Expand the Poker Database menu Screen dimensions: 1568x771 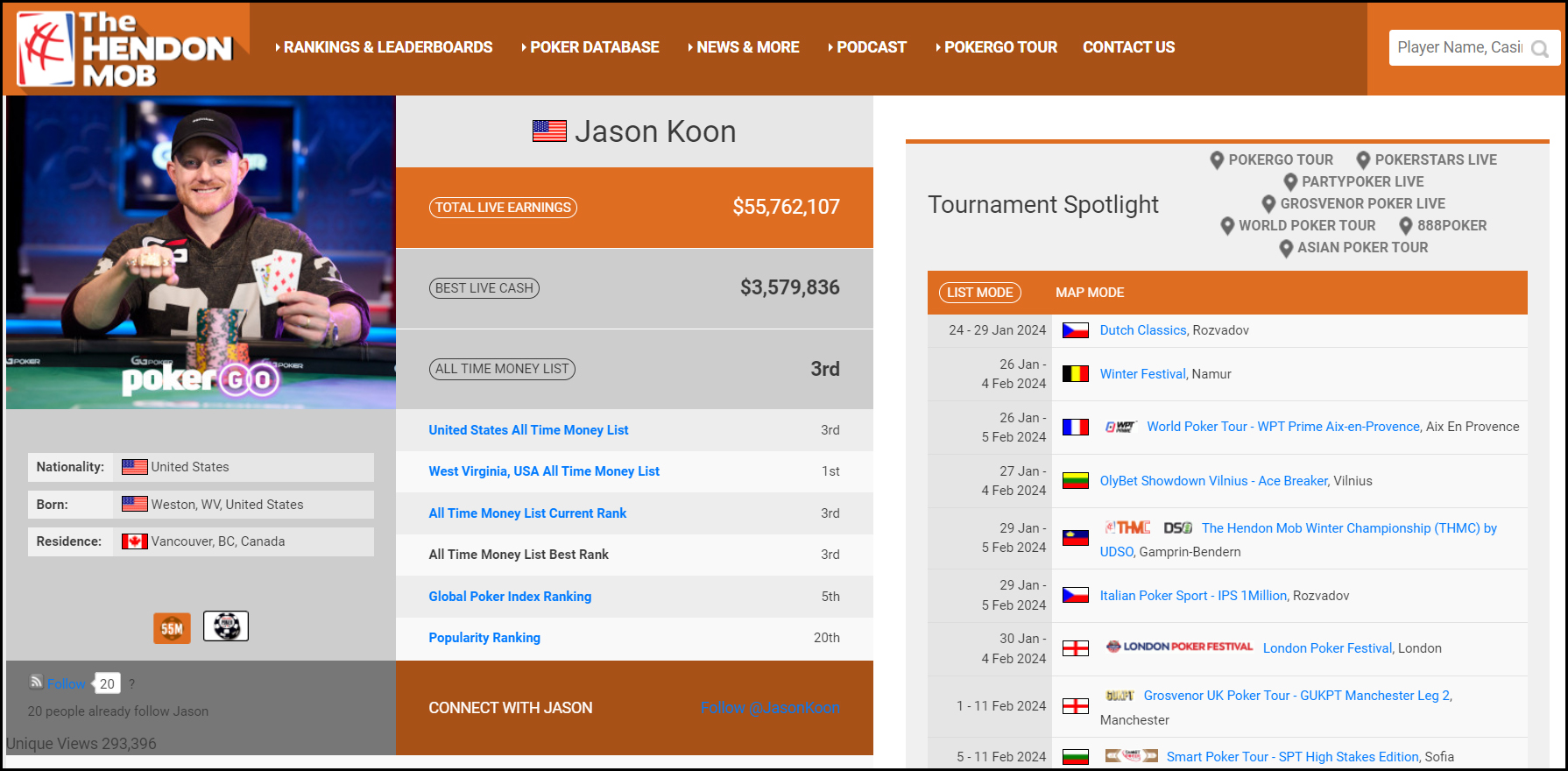pos(590,47)
